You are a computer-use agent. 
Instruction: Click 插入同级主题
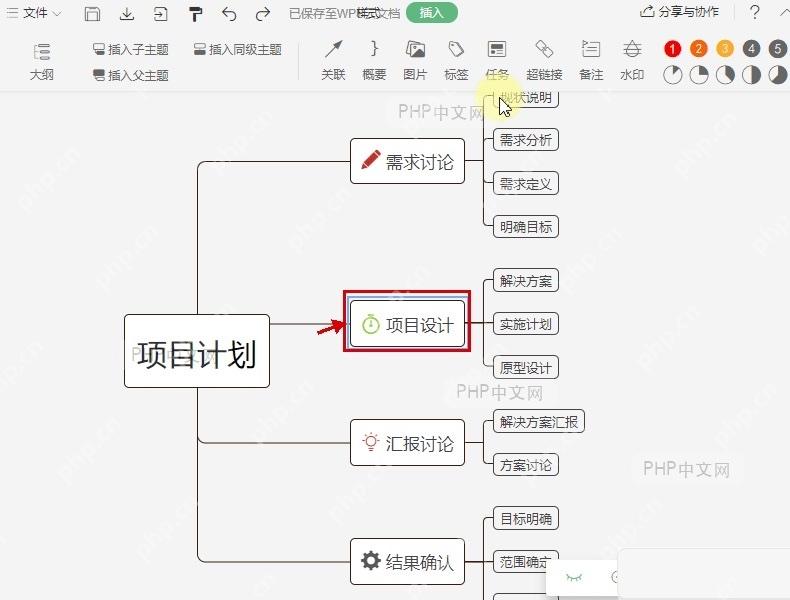pos(238,49)
